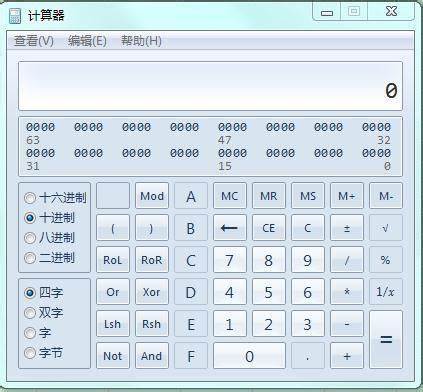Click the M+ memory add button
This screenshot has width=423, height=392.
coord(347,196)
